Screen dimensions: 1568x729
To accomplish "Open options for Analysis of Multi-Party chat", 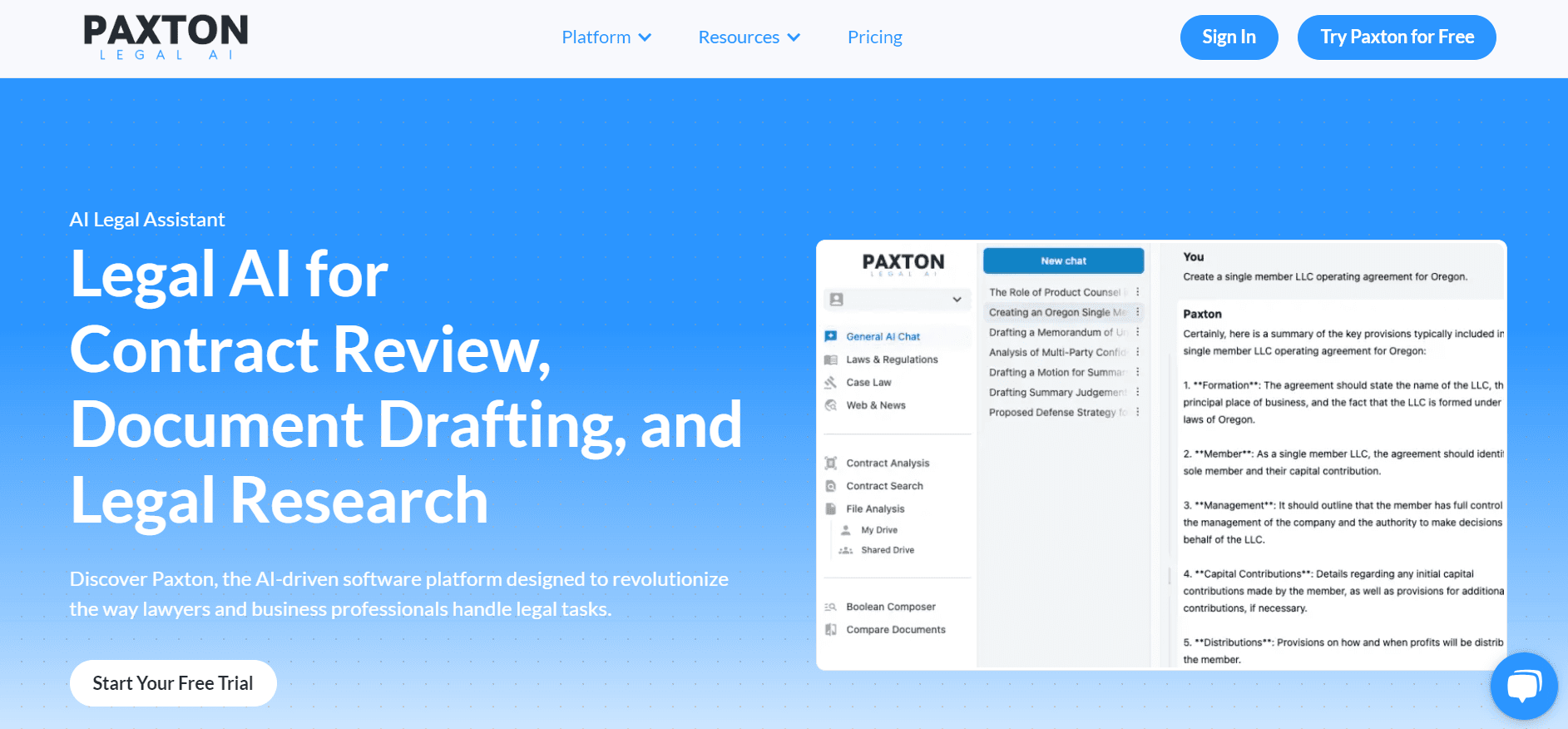I will (1138, 352).
